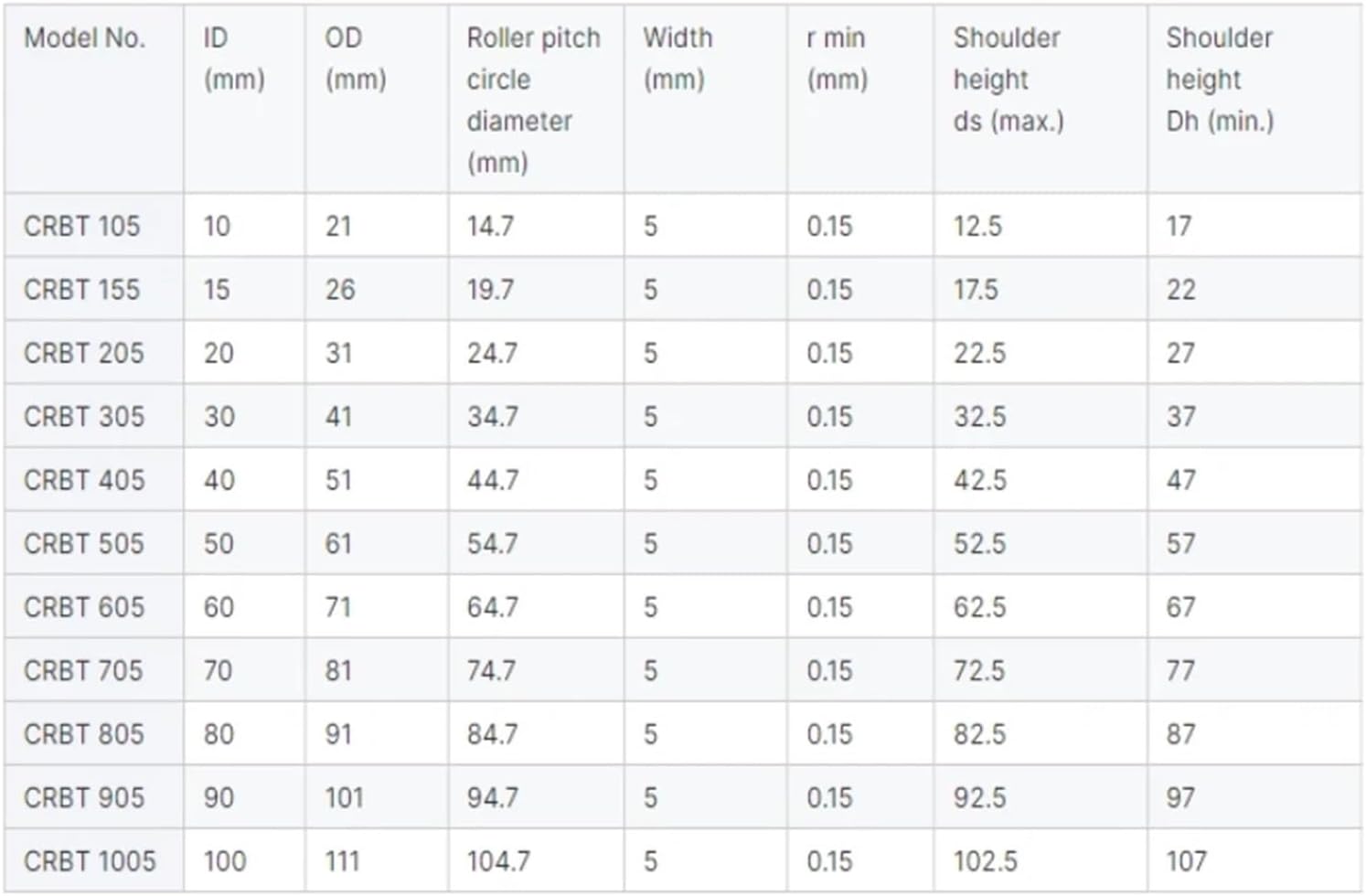Screen dimensions: 1366x896
Task: Select the CRBT 105 model cell
Action: pyautogui.click(x=82, y=226)
